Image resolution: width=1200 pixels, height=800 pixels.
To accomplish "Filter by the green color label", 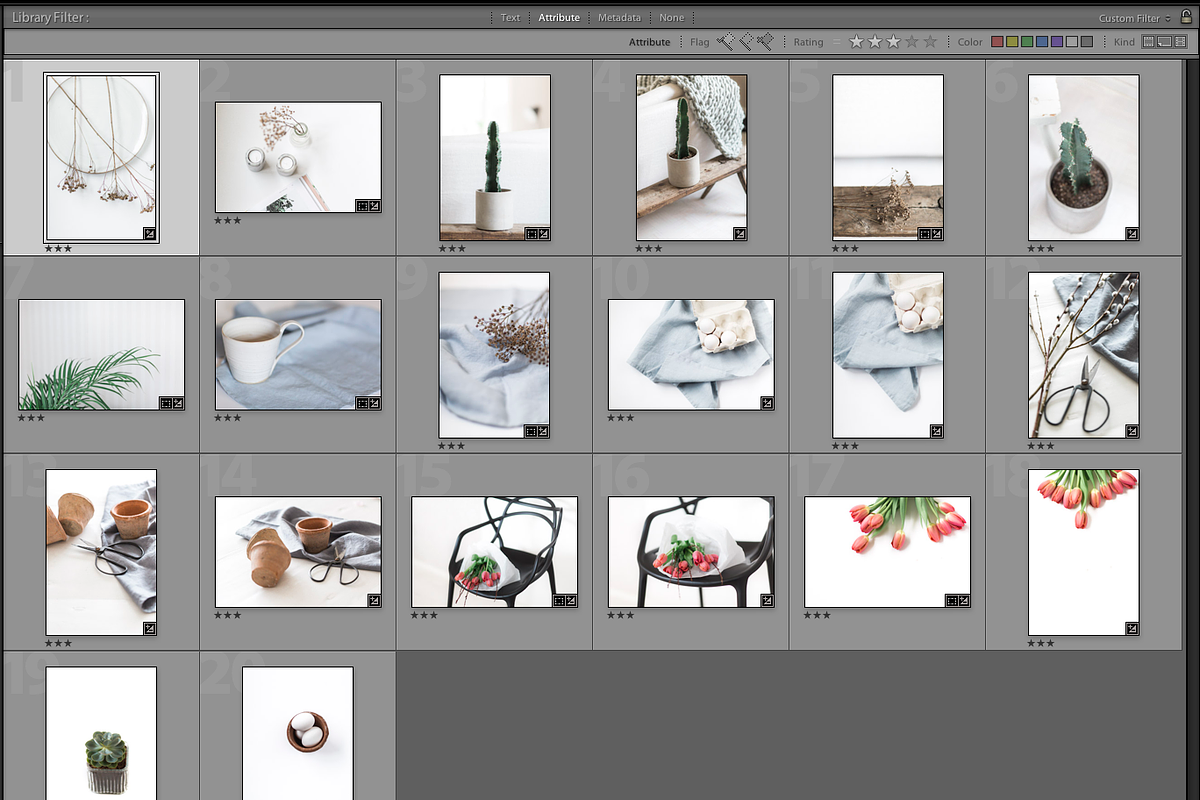I will (1027, 42).
